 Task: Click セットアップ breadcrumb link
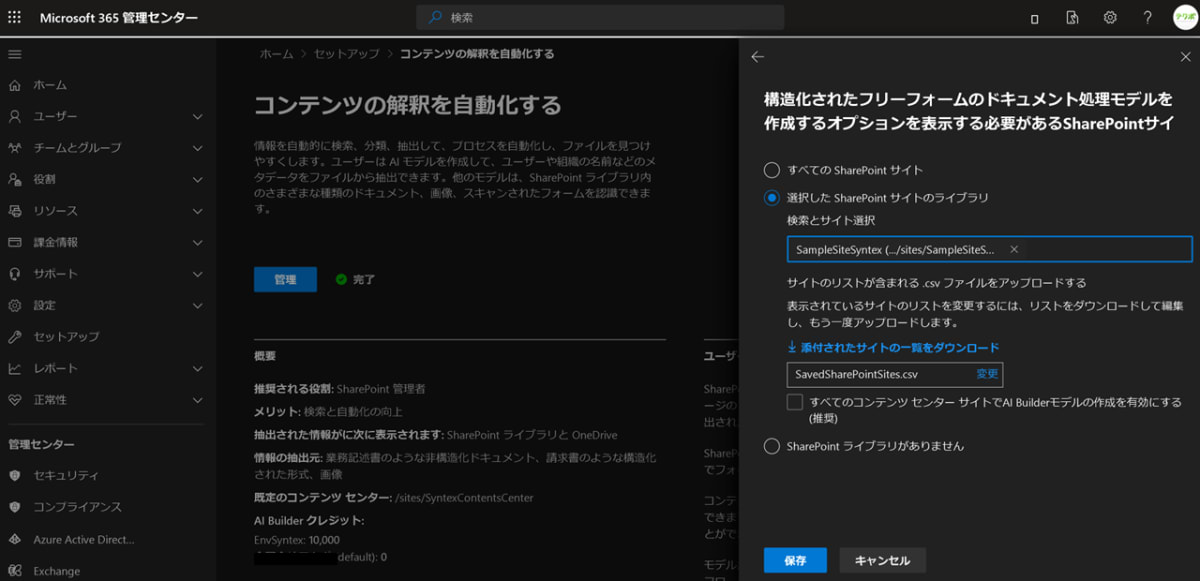point(347,54)
